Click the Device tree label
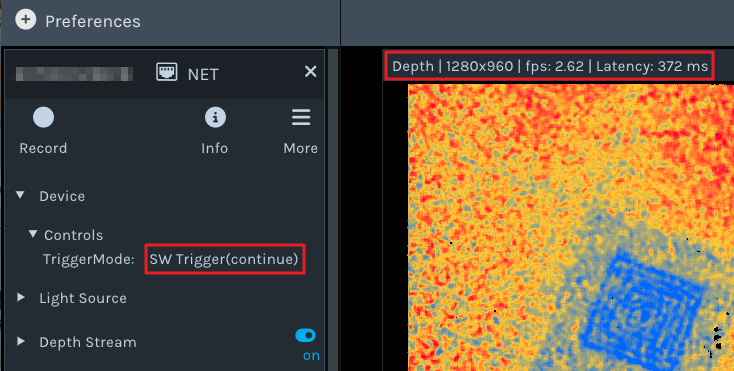The image size is (734, 371). [x=62, y=196]
